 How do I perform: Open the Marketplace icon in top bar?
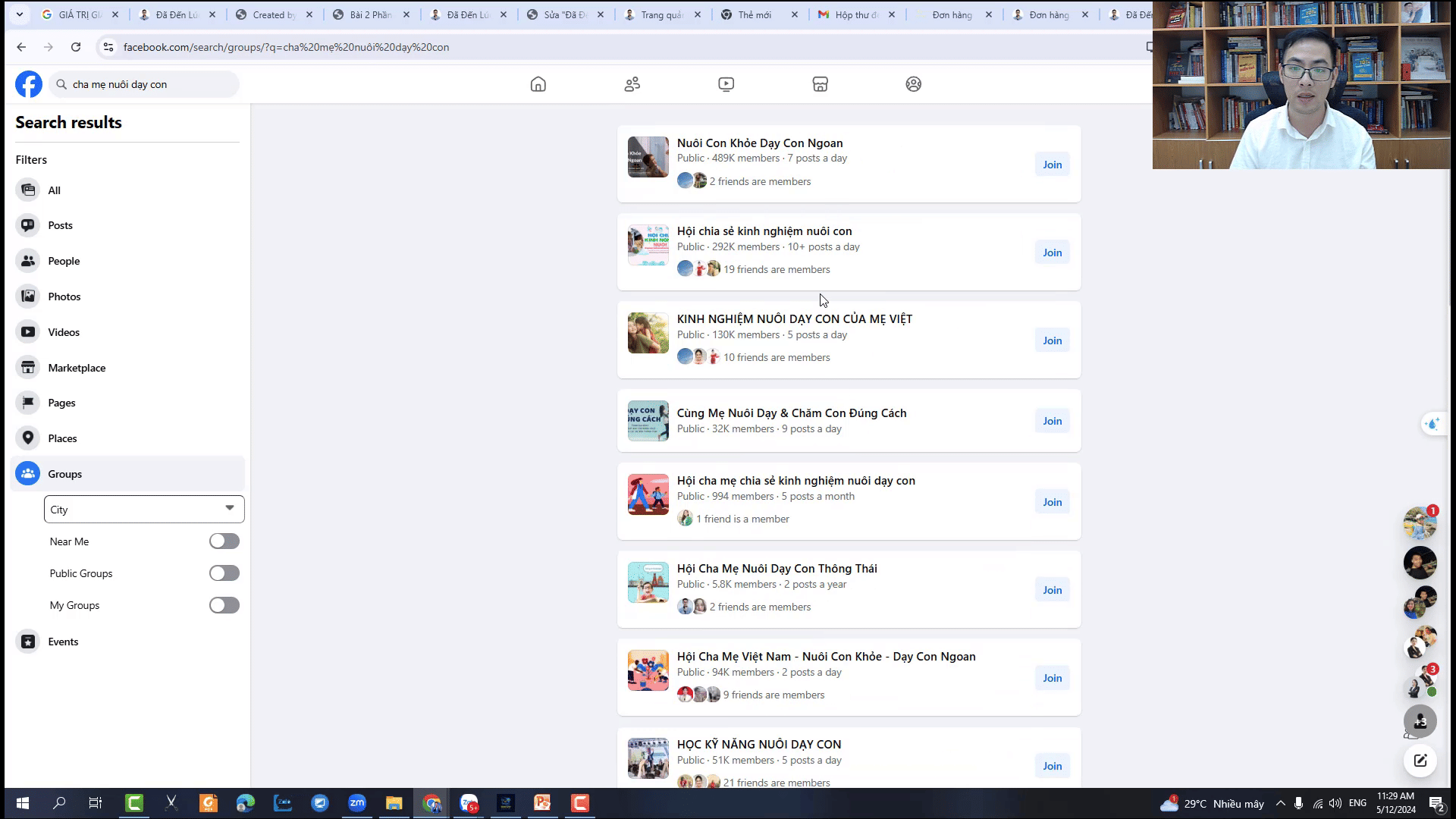pyautogui.click(x=820, y=84)
